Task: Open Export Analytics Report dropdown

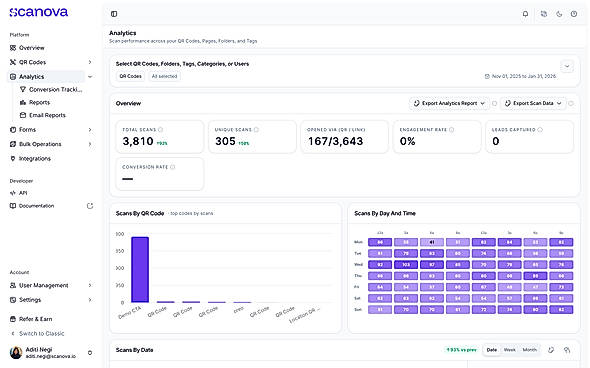Action: (449, 103)
